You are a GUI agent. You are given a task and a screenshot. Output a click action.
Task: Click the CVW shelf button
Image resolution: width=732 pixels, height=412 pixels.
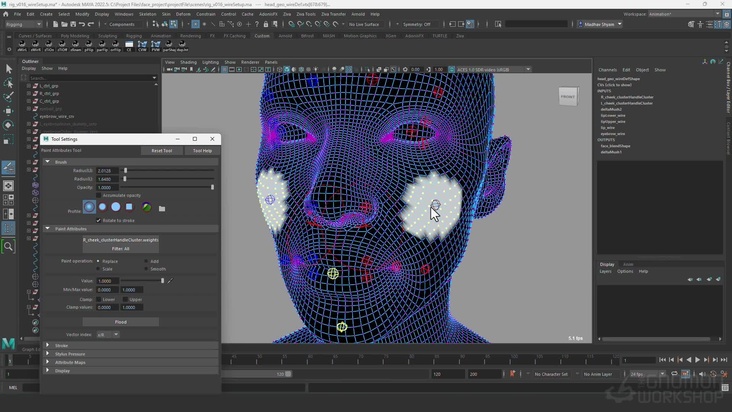(142, 45)
